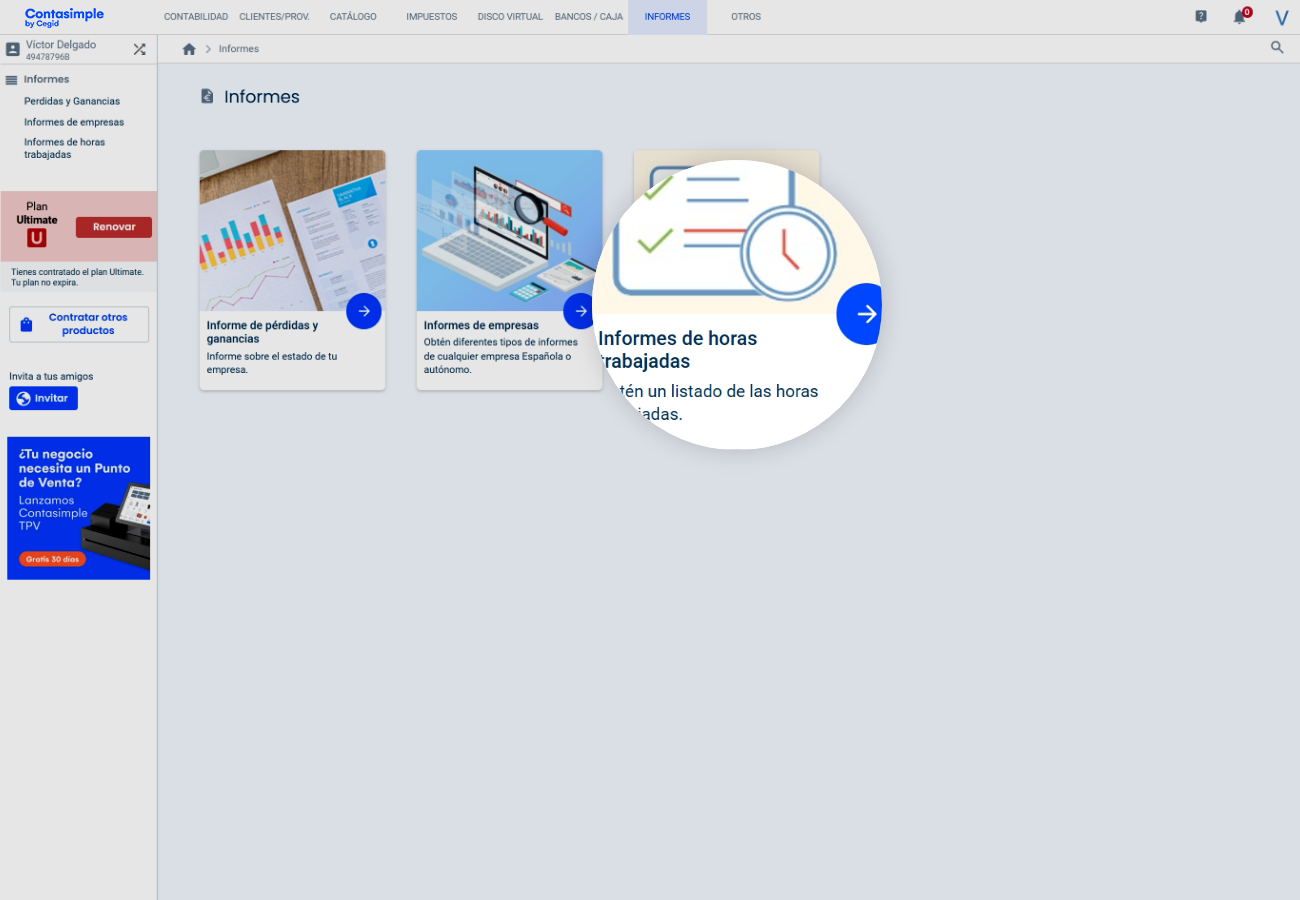Viewport: 1300px width, 900px height.
Task: Click the switch company shuffle icon
Action: tap(140, 49)
